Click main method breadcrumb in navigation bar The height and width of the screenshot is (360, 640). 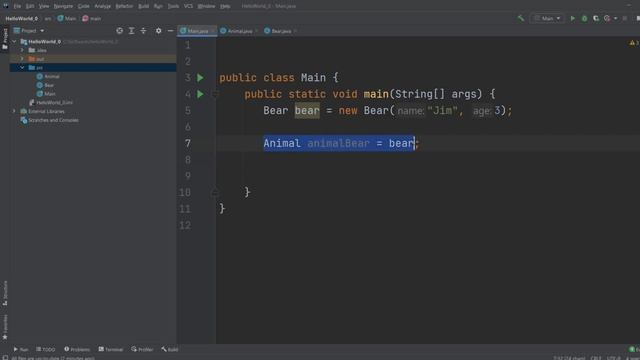coord(91,18)
